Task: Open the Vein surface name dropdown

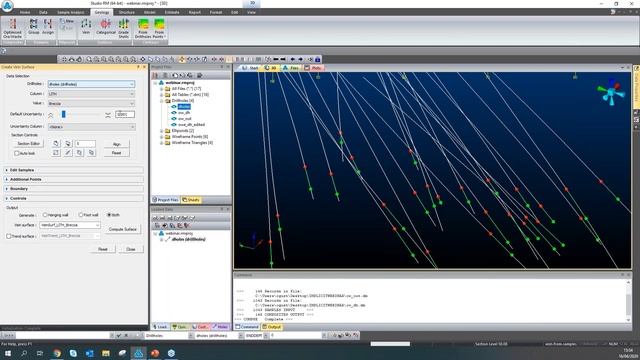Action: coord(69,225)
